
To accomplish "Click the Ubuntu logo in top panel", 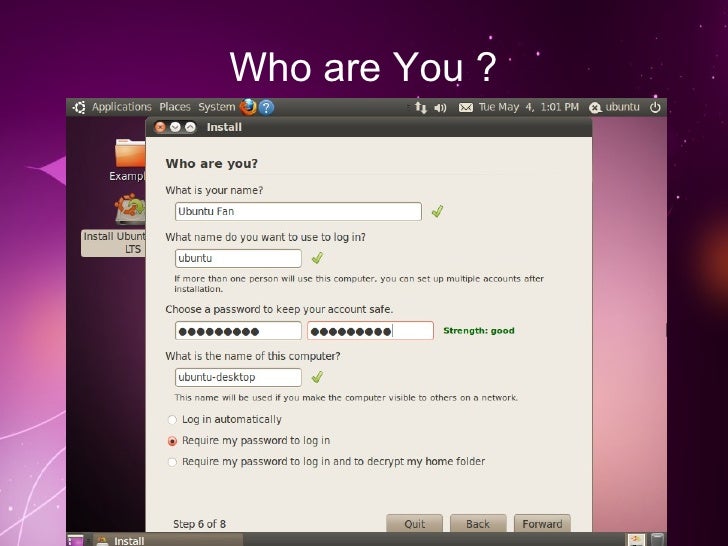I will click(x=79, y=107).
